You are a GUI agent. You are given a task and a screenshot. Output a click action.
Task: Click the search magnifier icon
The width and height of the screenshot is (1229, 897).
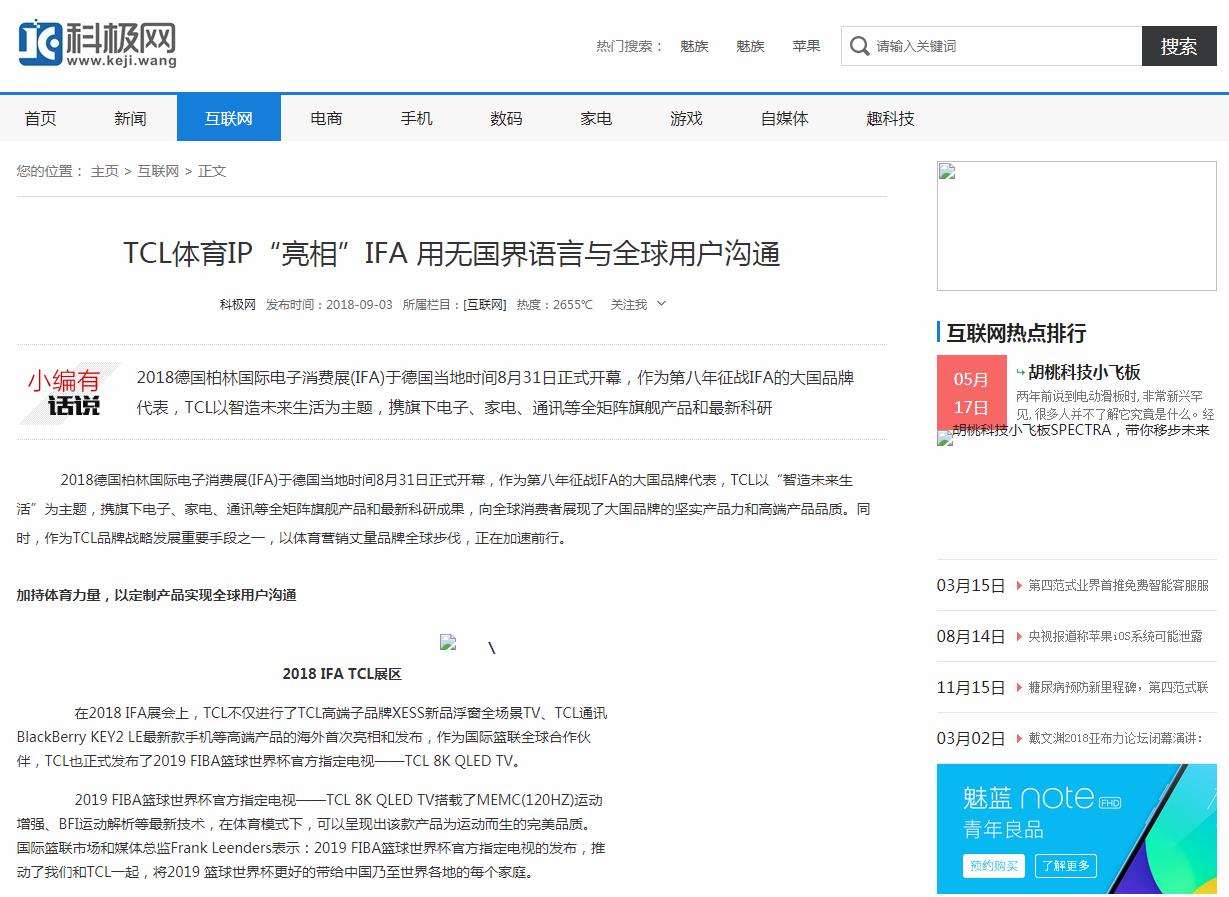[x=859, y=46]
